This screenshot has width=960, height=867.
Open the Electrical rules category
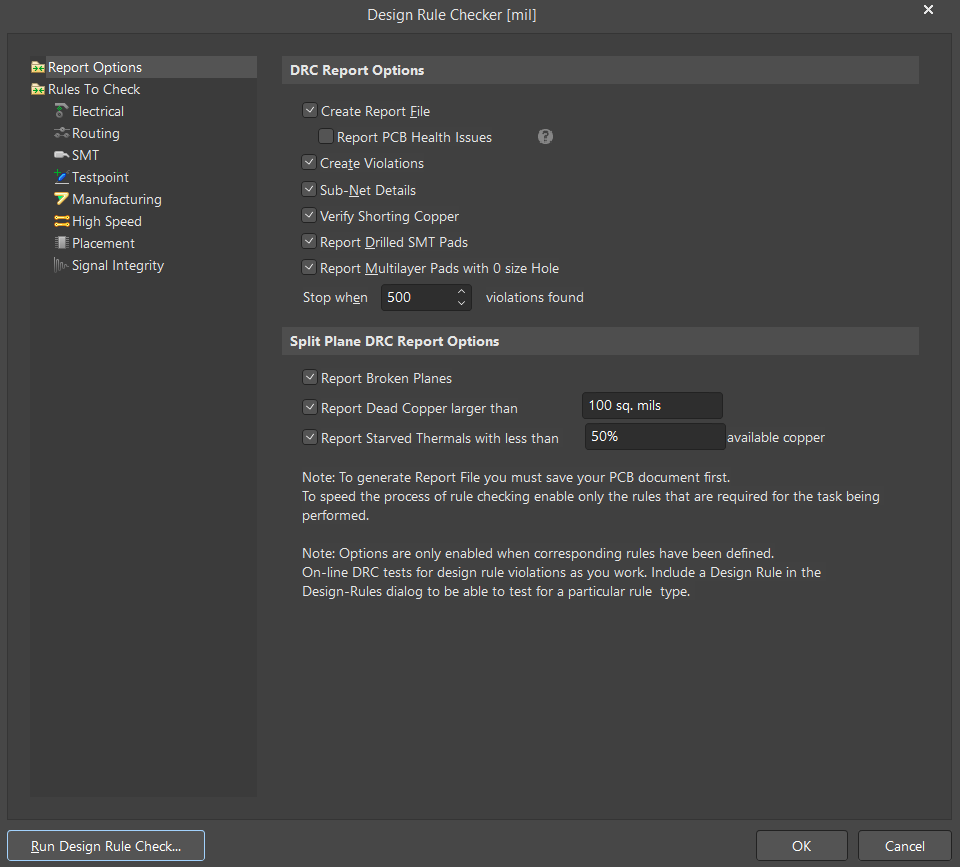pyautogui.click(x=98, y=111)
